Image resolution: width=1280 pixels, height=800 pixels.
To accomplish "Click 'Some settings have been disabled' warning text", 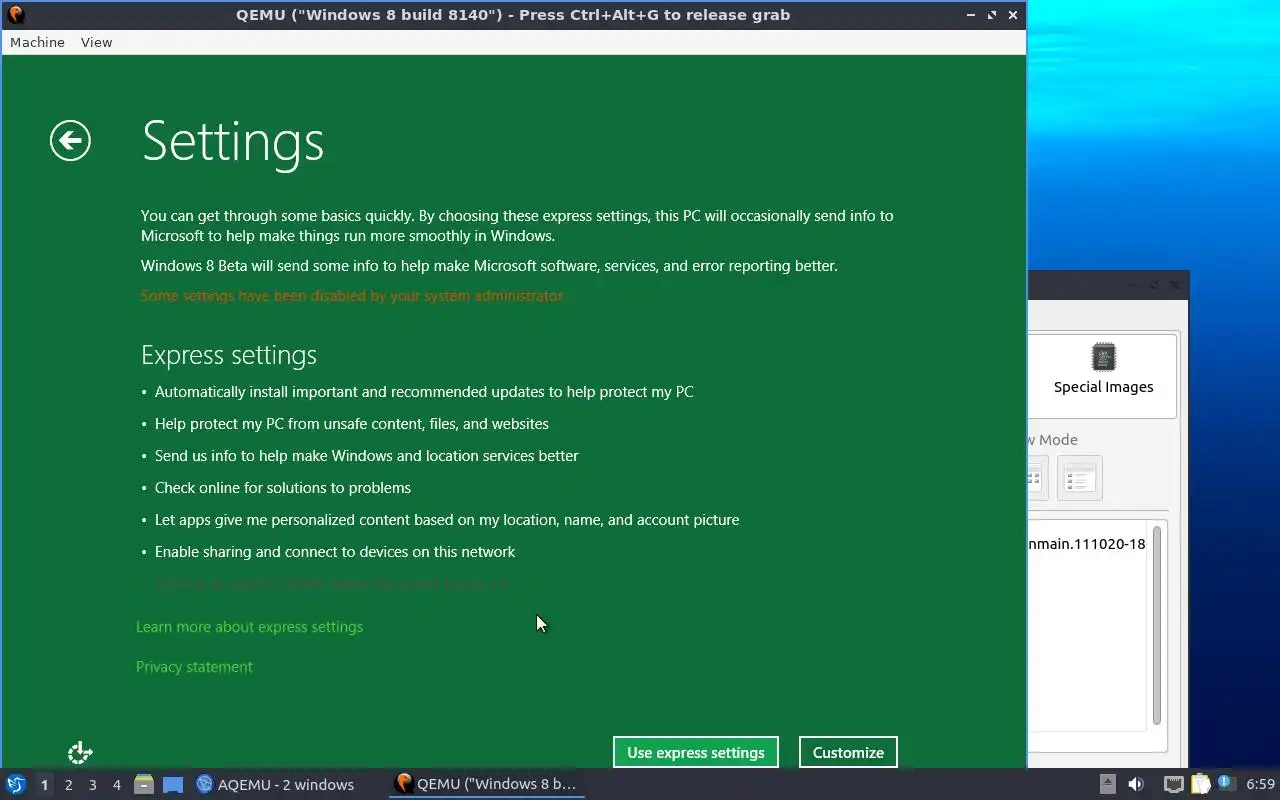I will (x=352, y=296).
